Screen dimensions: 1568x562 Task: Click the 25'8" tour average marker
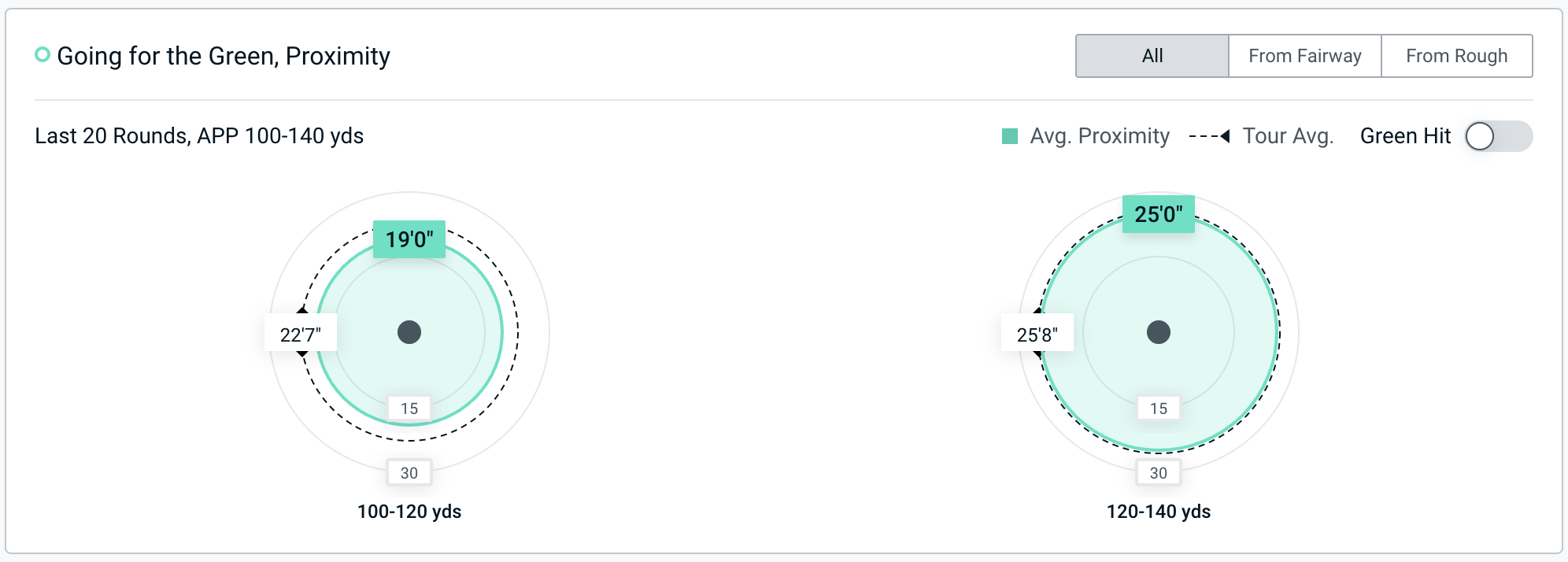click(1037, 334)
